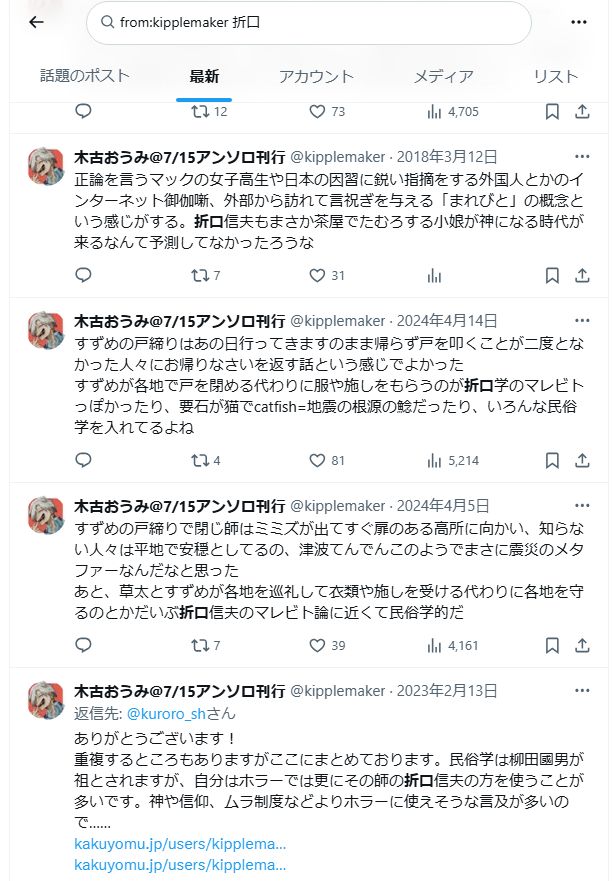Open the first kakuyomu.jp link
The image size is (614, 881).
(x=180, y=843)
